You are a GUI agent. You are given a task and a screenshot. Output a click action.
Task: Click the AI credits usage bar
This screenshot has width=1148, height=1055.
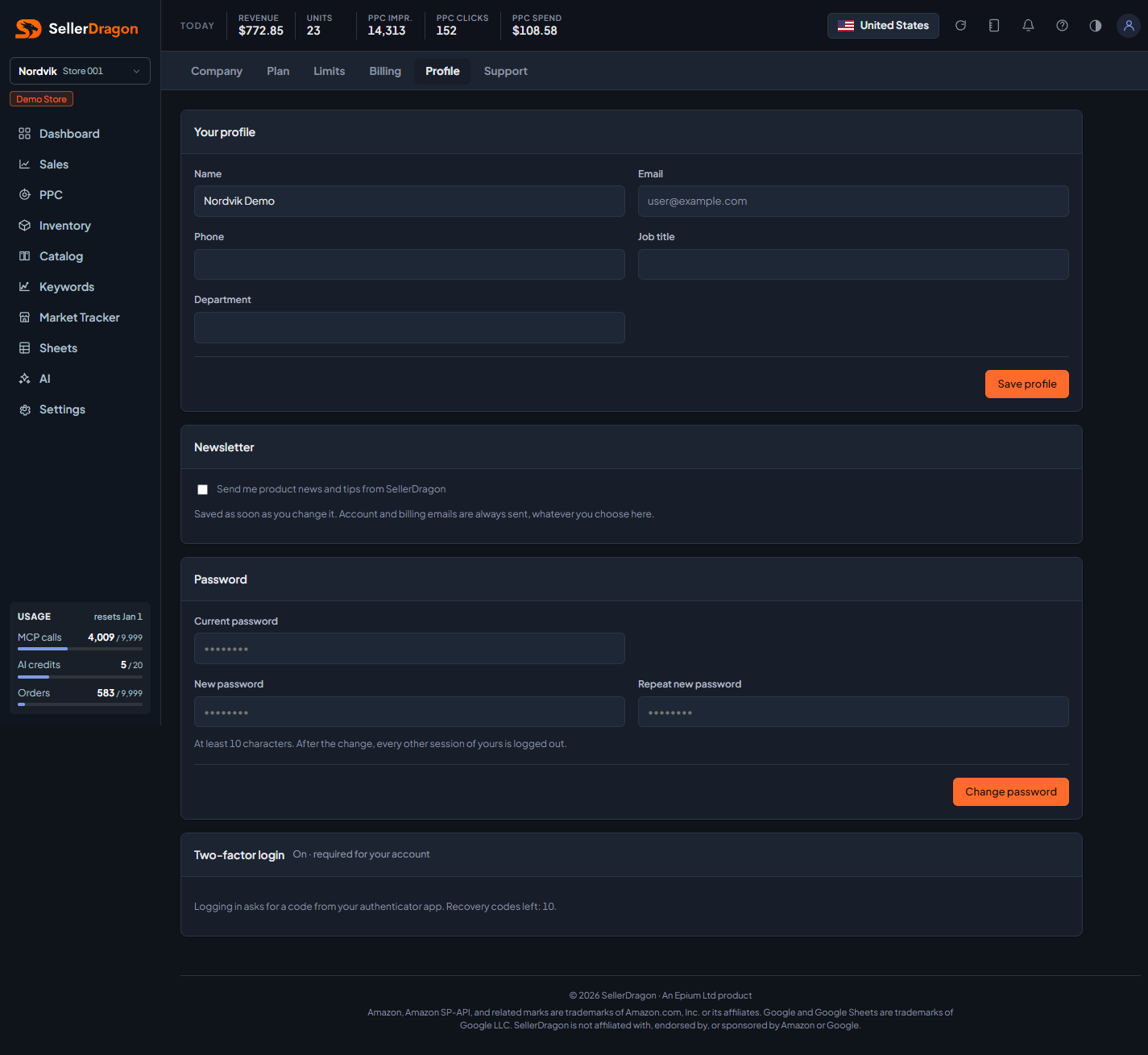(x=80, y=677)
